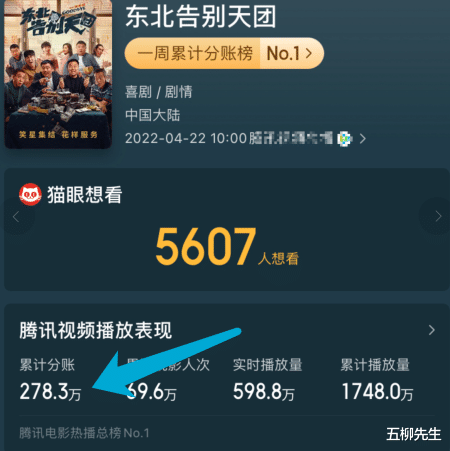
Task: Tap the right carousel arrow
Action: [438, 216]
